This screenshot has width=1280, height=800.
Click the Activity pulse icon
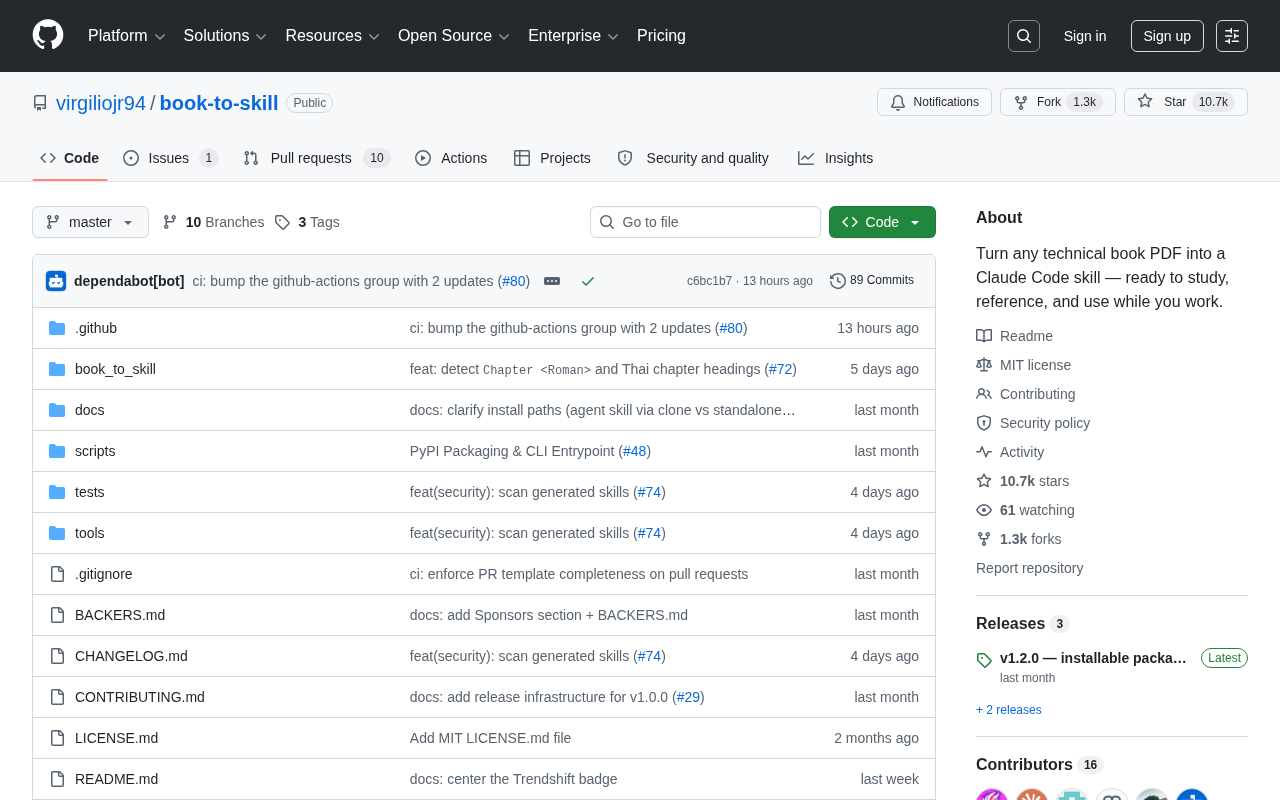[x=984, y=452]
